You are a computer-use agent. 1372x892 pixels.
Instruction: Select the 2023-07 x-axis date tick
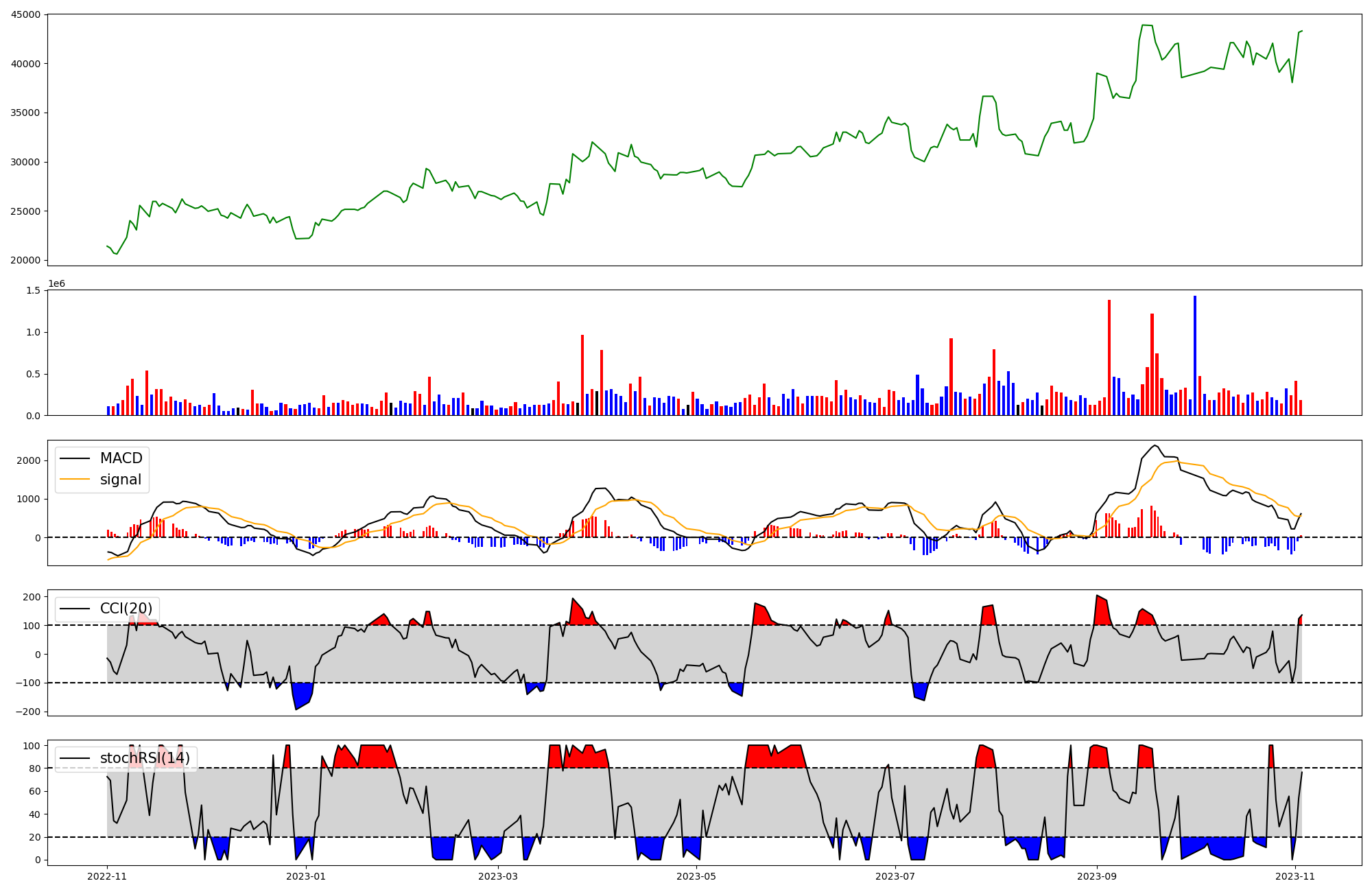(895, 876)
